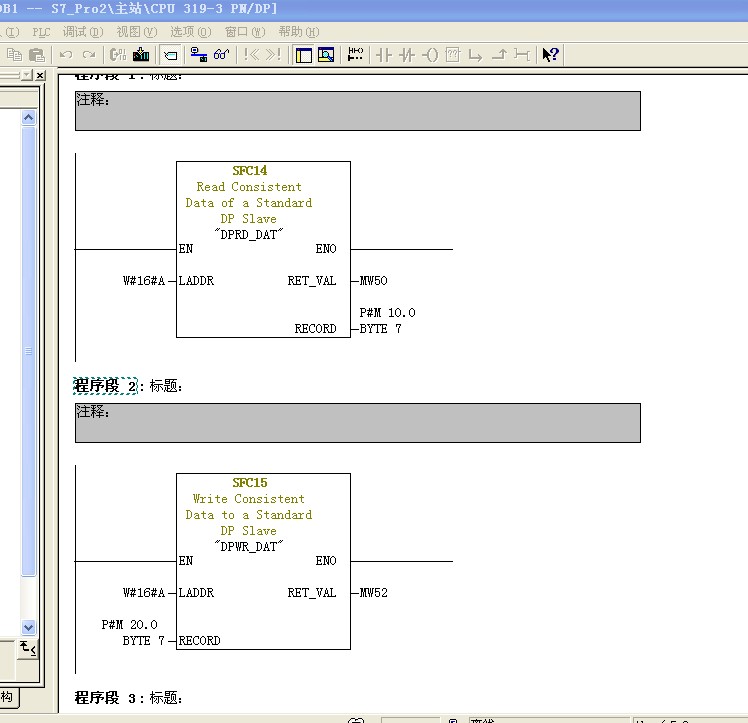Image resolution: width=748 pixels, height=723 pixels.
Task: Click the left panel scroll down arrow
Action: click(29, 627)
